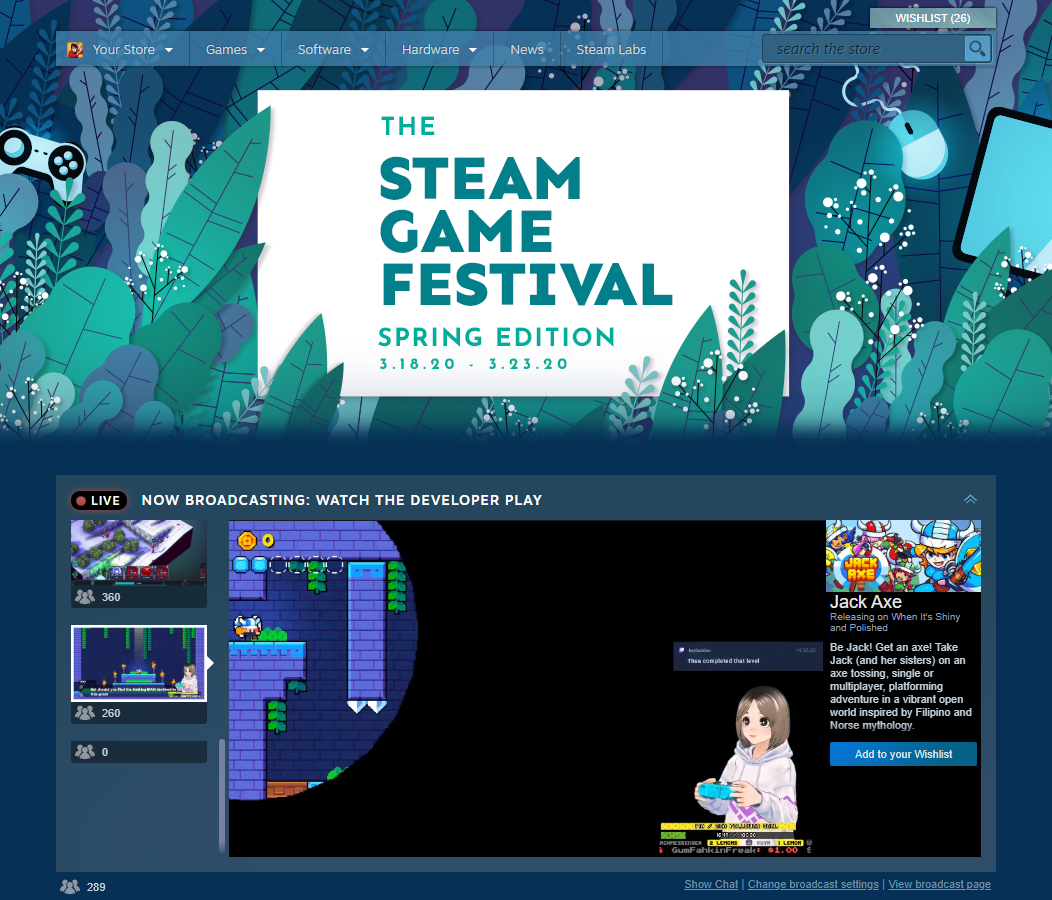Click the LIVE indicator badge
The height and width of the screenshot is (900, 1052).
(x=99, y=500)
